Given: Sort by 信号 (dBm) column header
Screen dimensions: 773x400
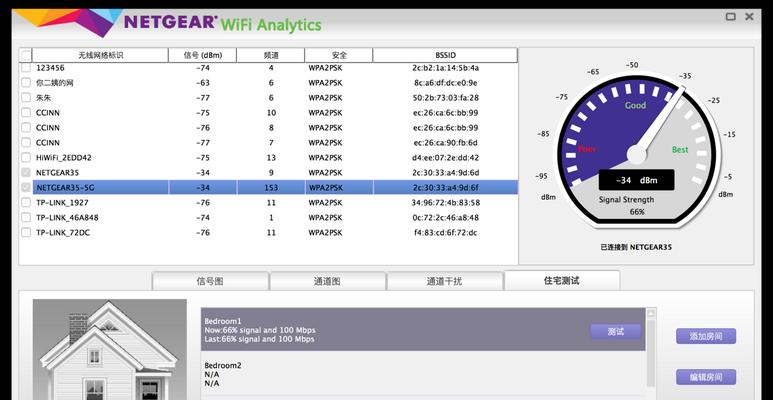Looking at the screenshot, I should coord(203,55).
